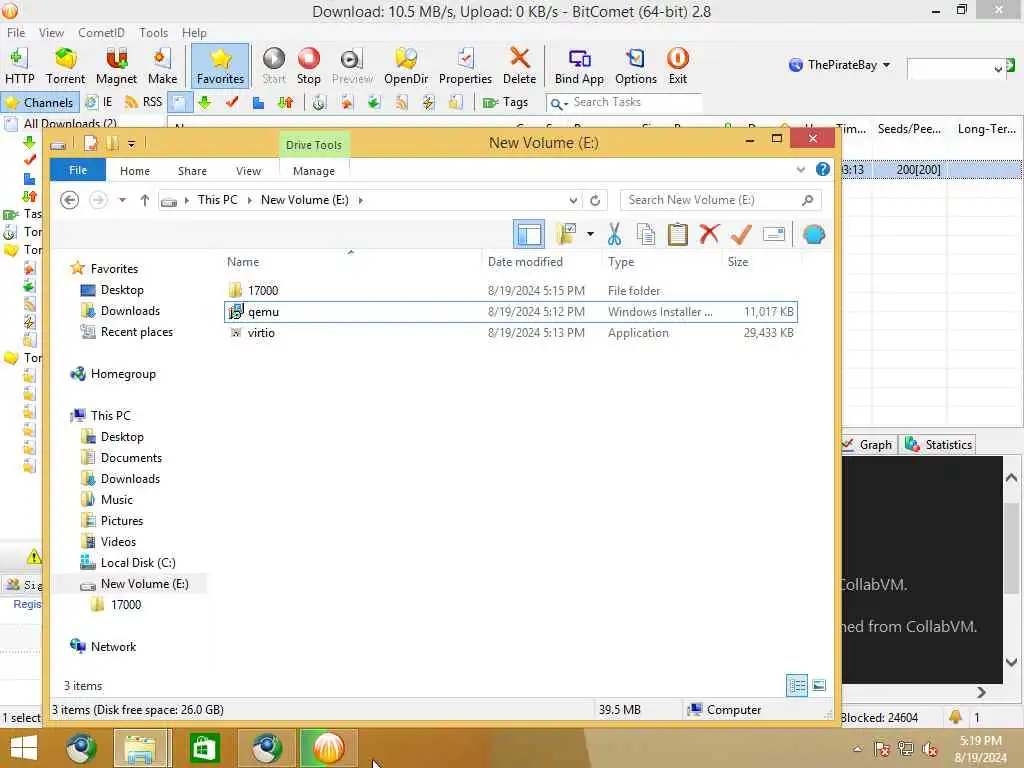Image resolution: width=1024 pixels, height=768 pixels.
Task: Click the RSS button in BitComet
Action: 143,103
